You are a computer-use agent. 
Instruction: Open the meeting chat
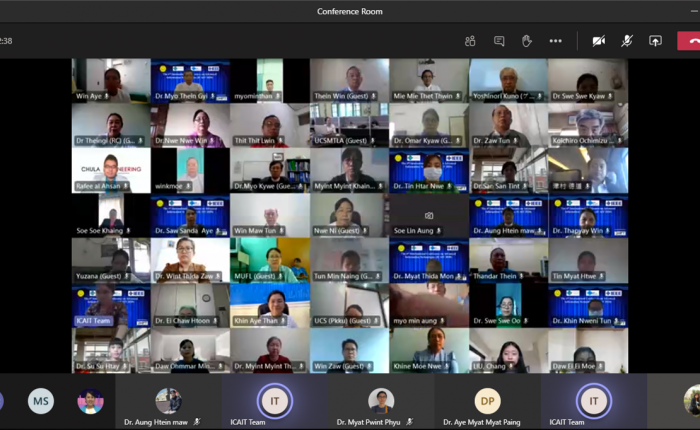click(499, 41)
